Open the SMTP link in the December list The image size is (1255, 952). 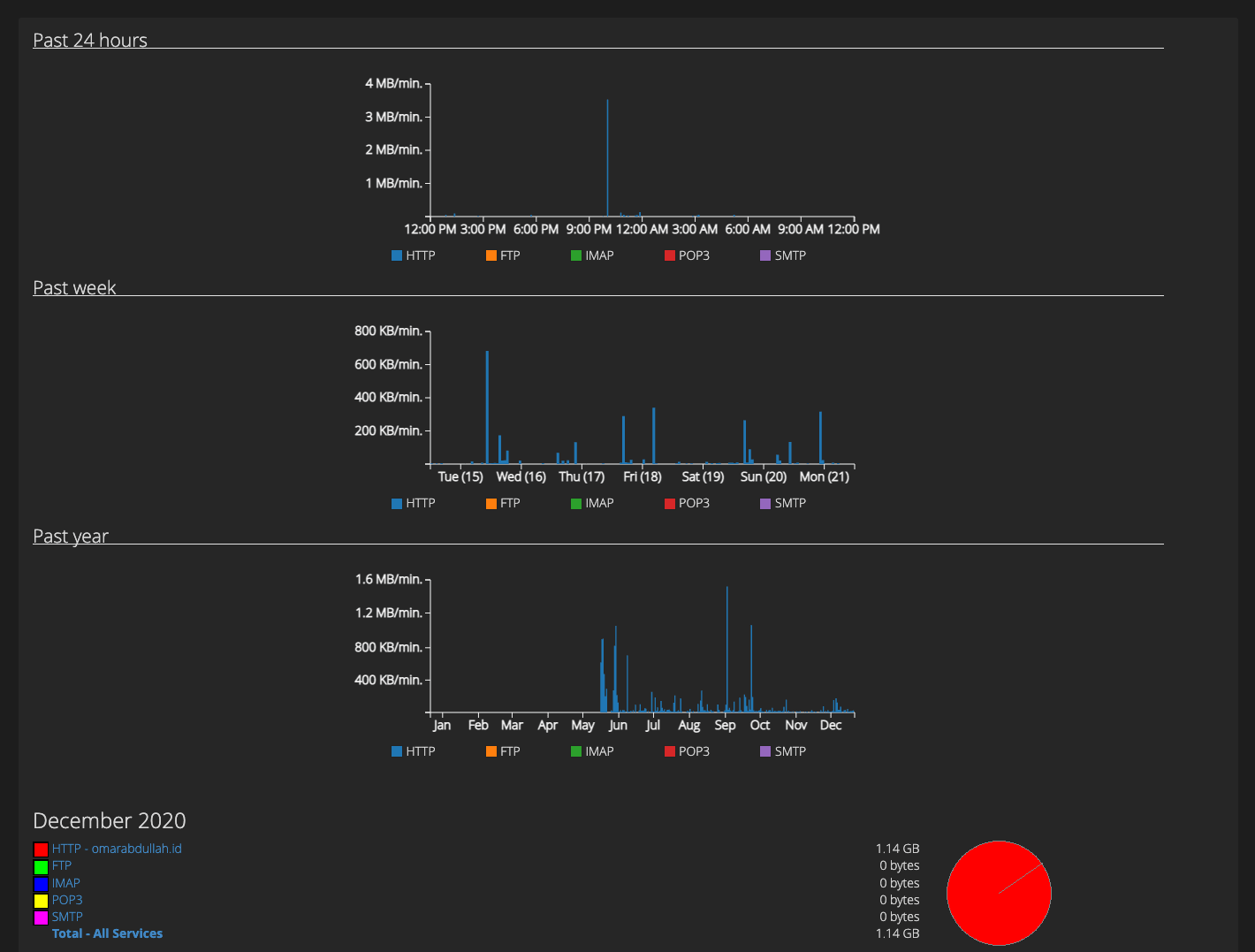(x=66, y=917)
